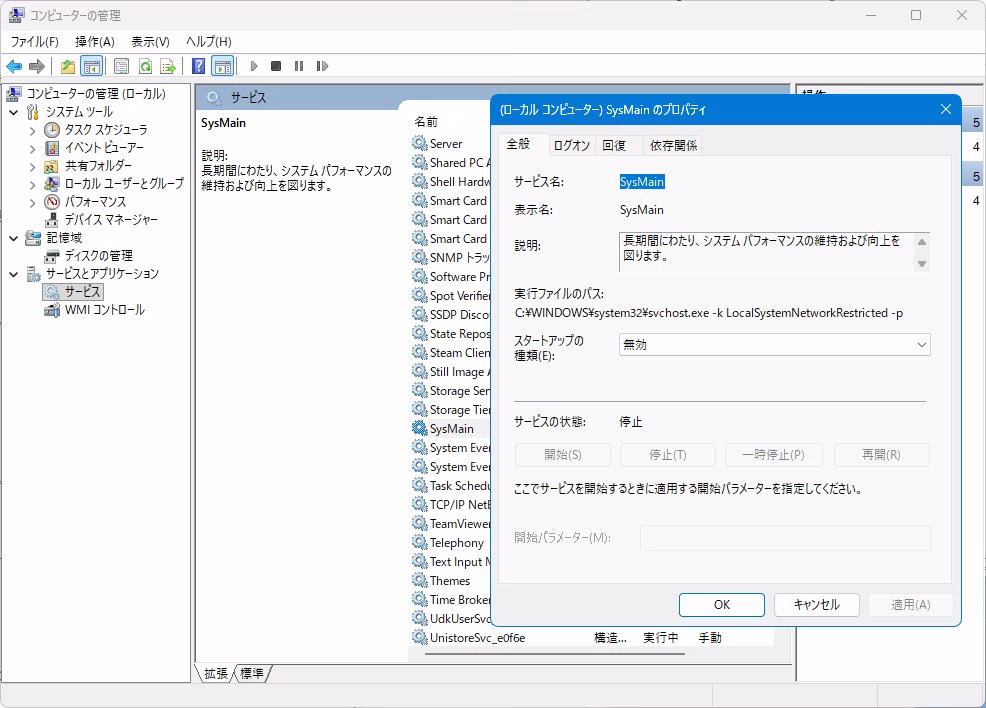Expand the イベント ビューアー tree node

33,148
